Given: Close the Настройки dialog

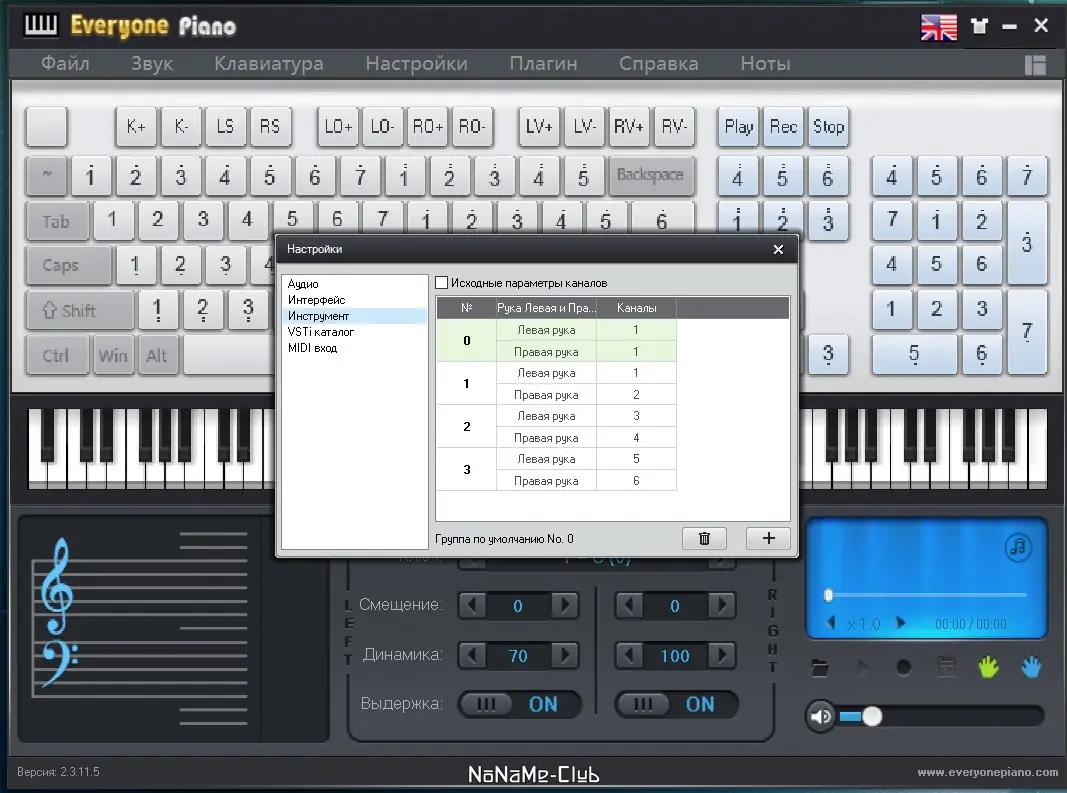Looking at the screenshot, I should [x=778, y=249].
